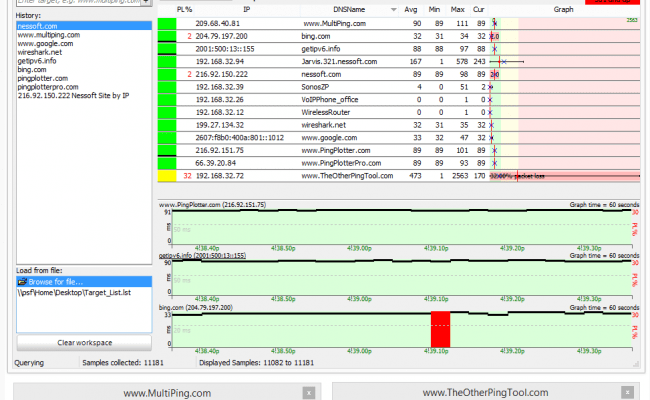Click the folder icon beside Browse for file

(22, 282)
